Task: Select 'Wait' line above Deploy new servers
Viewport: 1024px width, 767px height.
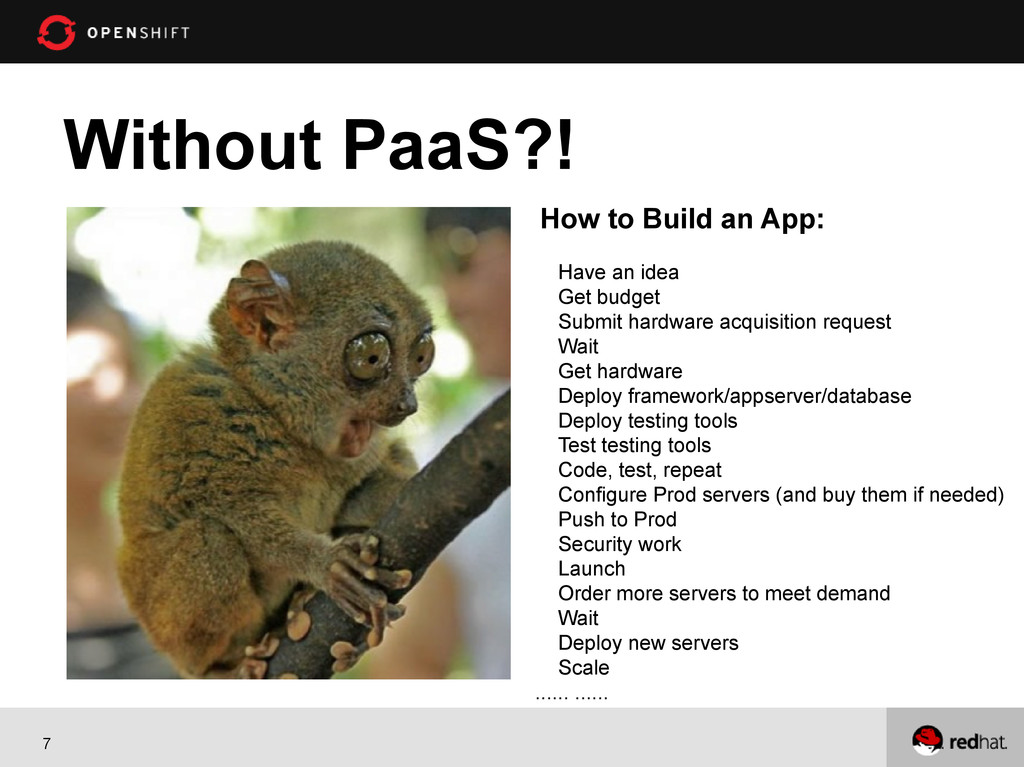Action: pos(578,618)
